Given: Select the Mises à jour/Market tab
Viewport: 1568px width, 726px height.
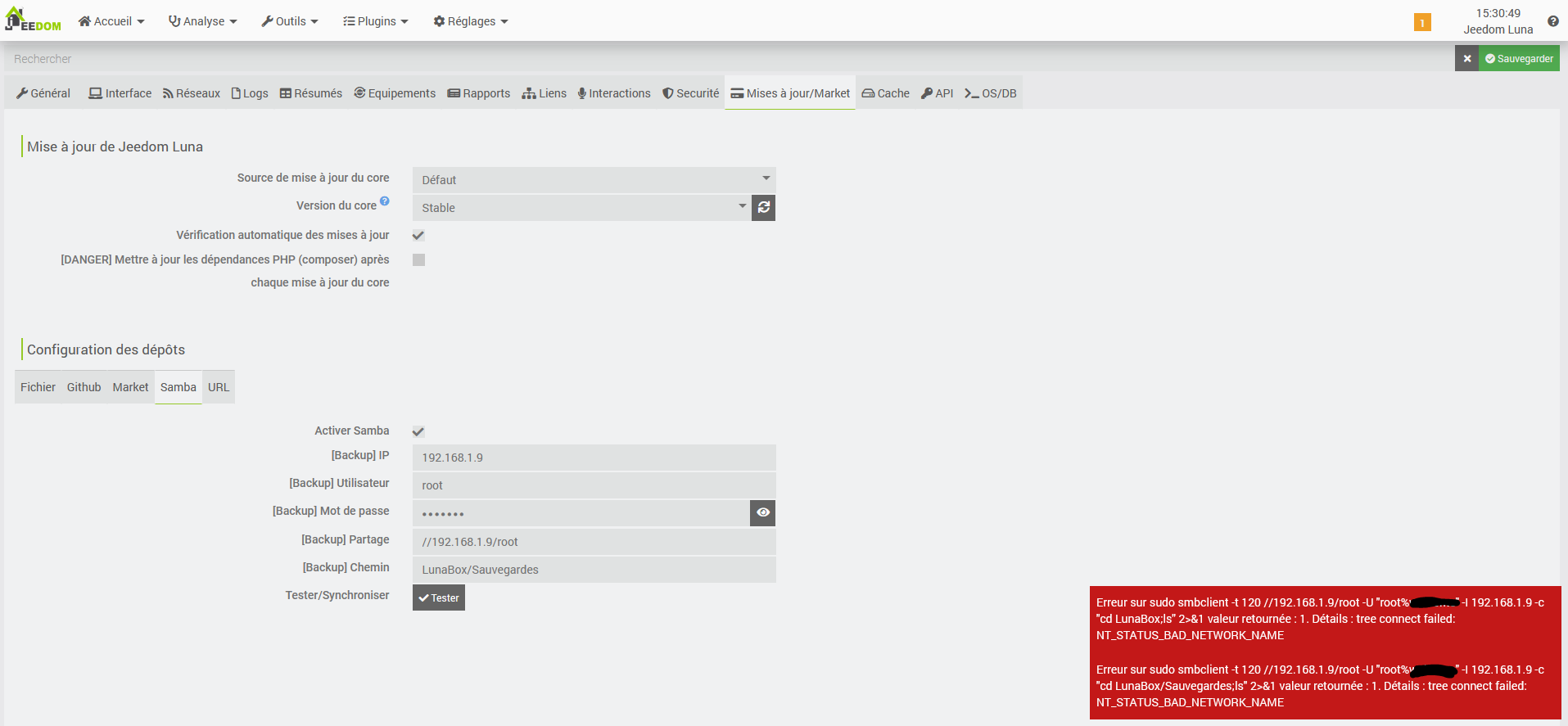Looking at the screenshot, I should pyautogui.click(x=790, y=93).
